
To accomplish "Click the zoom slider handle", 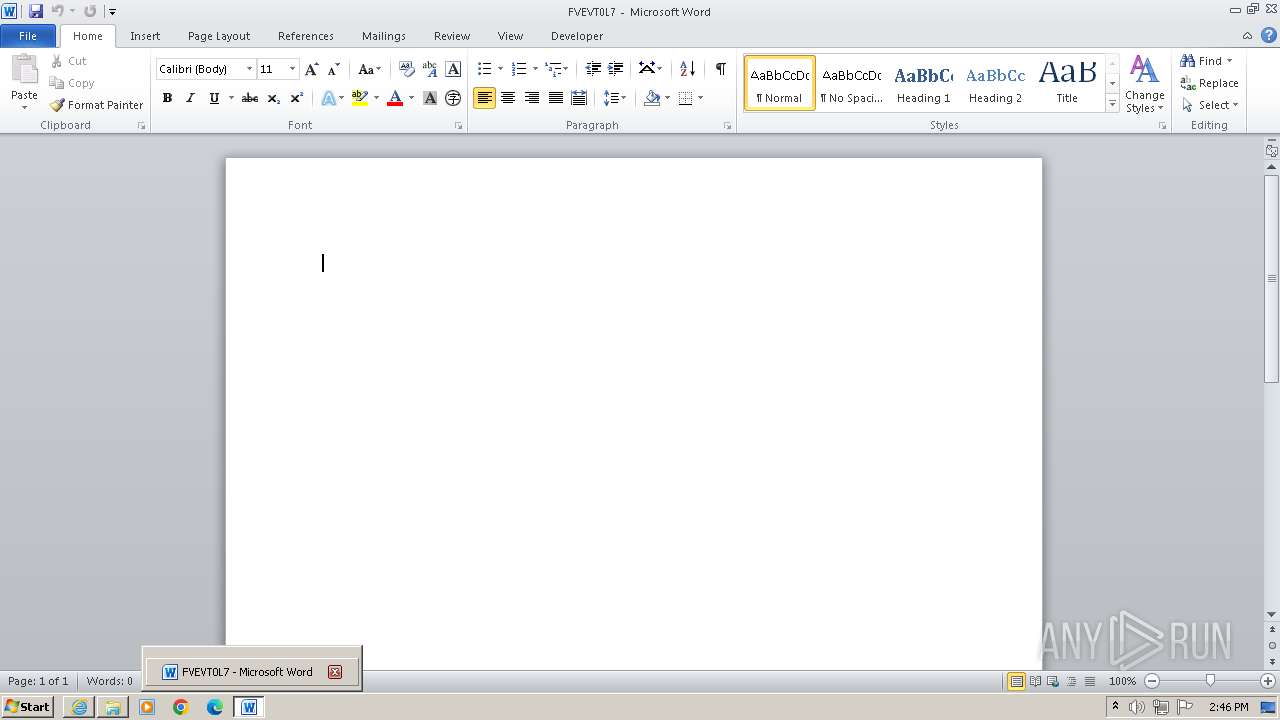I will 1210,681.
